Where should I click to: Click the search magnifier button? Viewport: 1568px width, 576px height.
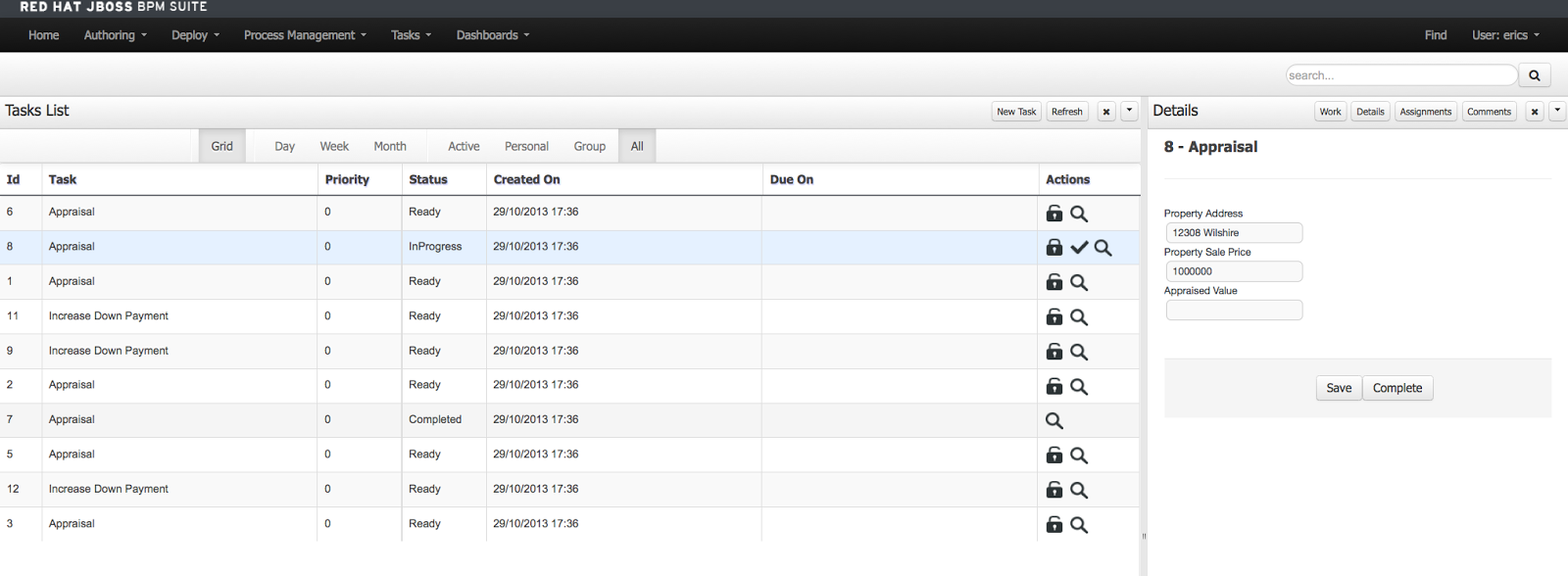[1535, 75]
